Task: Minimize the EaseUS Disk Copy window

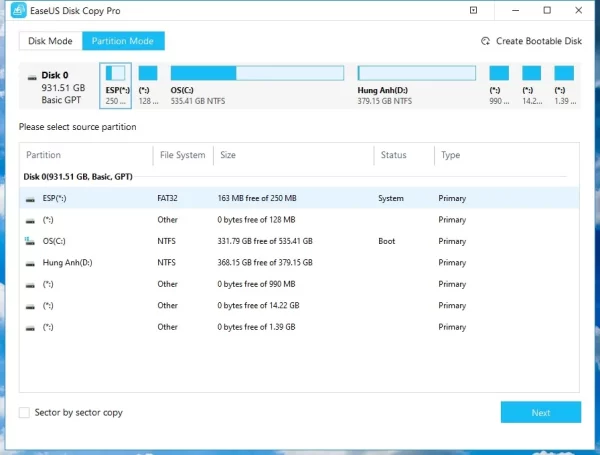Action: point(515,10)
